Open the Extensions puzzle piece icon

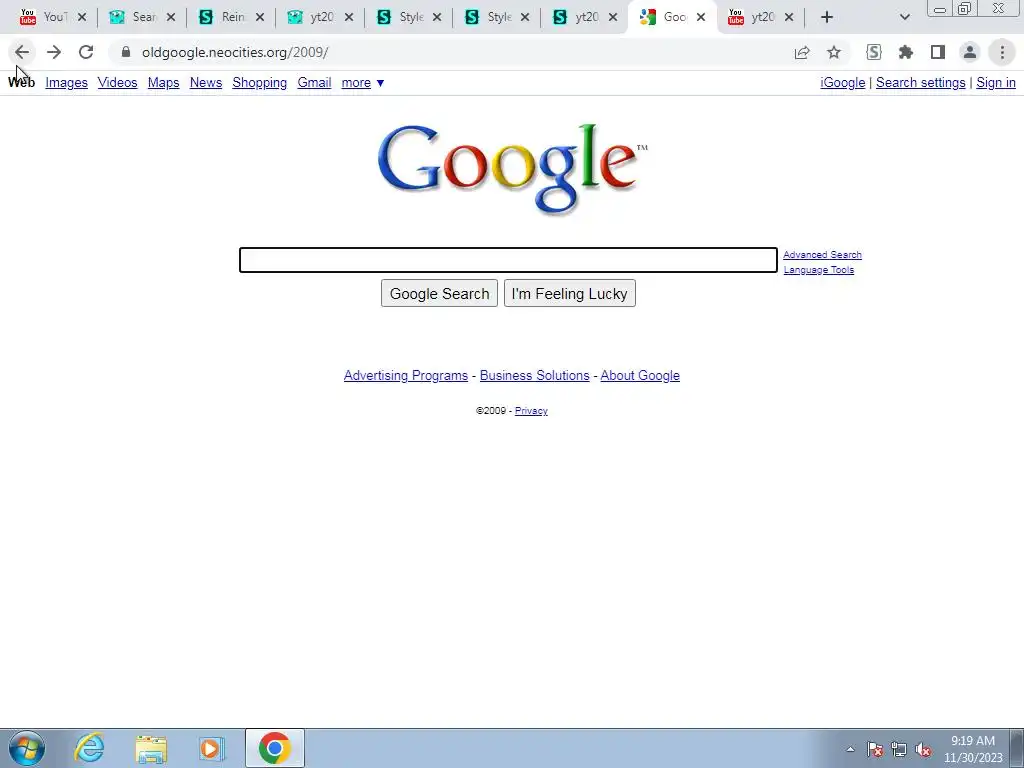pyautogui.click(x=906, y=52)
